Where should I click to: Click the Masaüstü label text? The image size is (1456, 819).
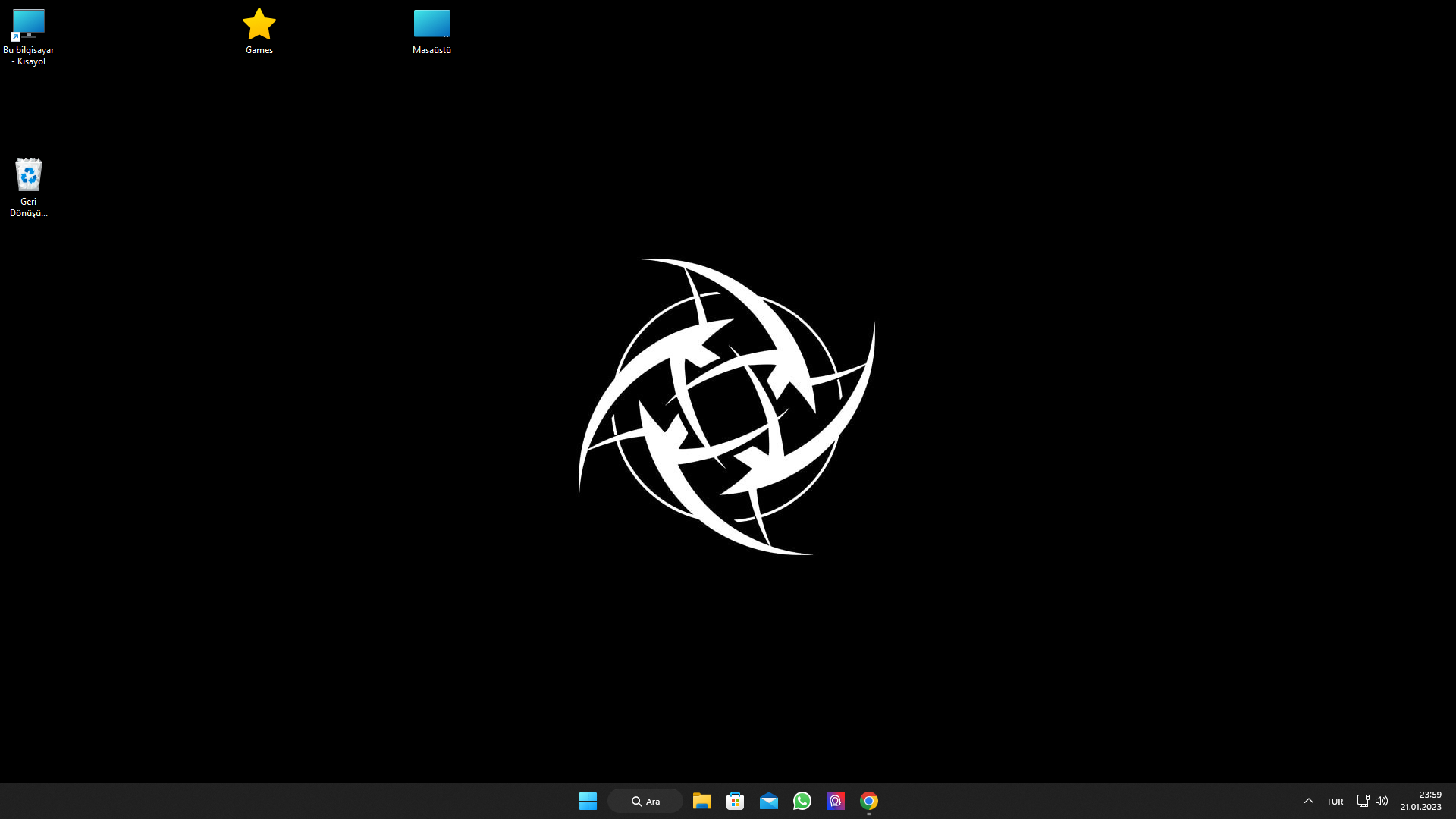click(x=431, y=50)
